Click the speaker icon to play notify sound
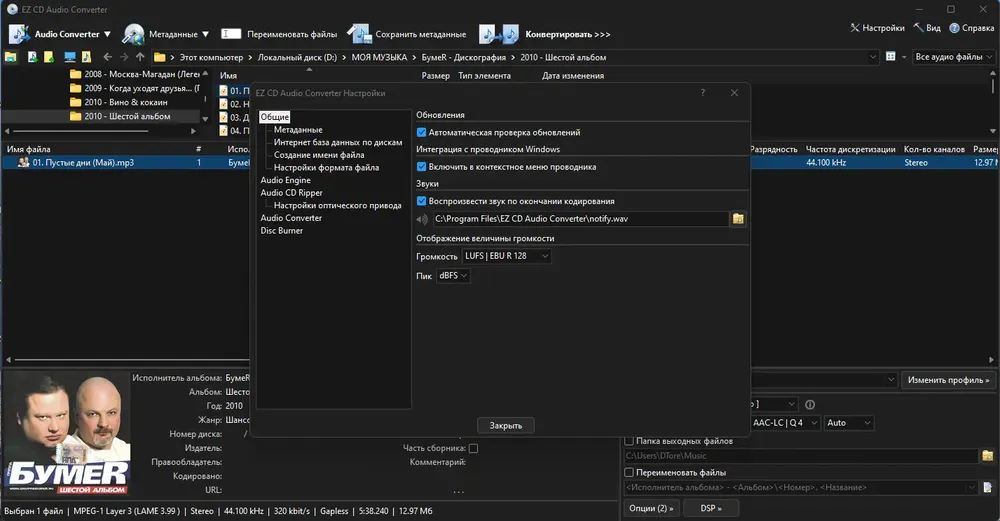The image size is (1000, 521). [422, 219]
